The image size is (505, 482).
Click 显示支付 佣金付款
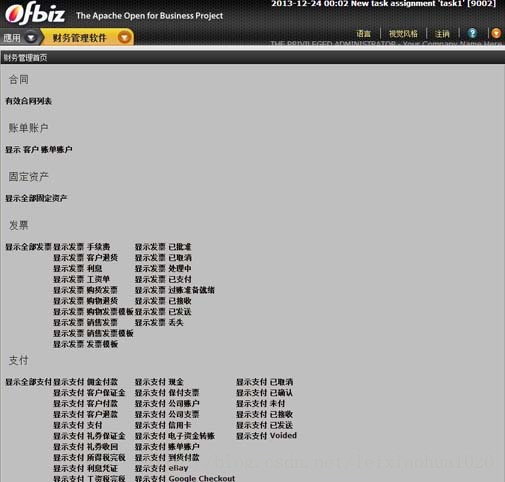pyautogui.click(x=86, y=382)
